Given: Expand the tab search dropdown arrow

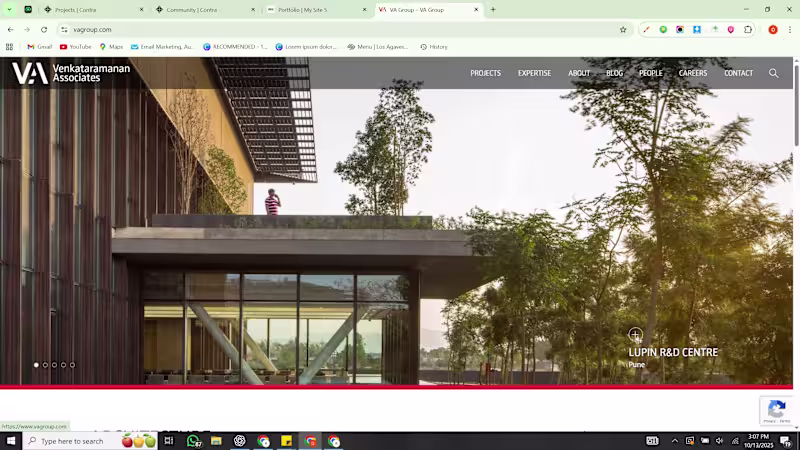Looking at the screenshot, I should pyautogui.click(x=9, y=9).
